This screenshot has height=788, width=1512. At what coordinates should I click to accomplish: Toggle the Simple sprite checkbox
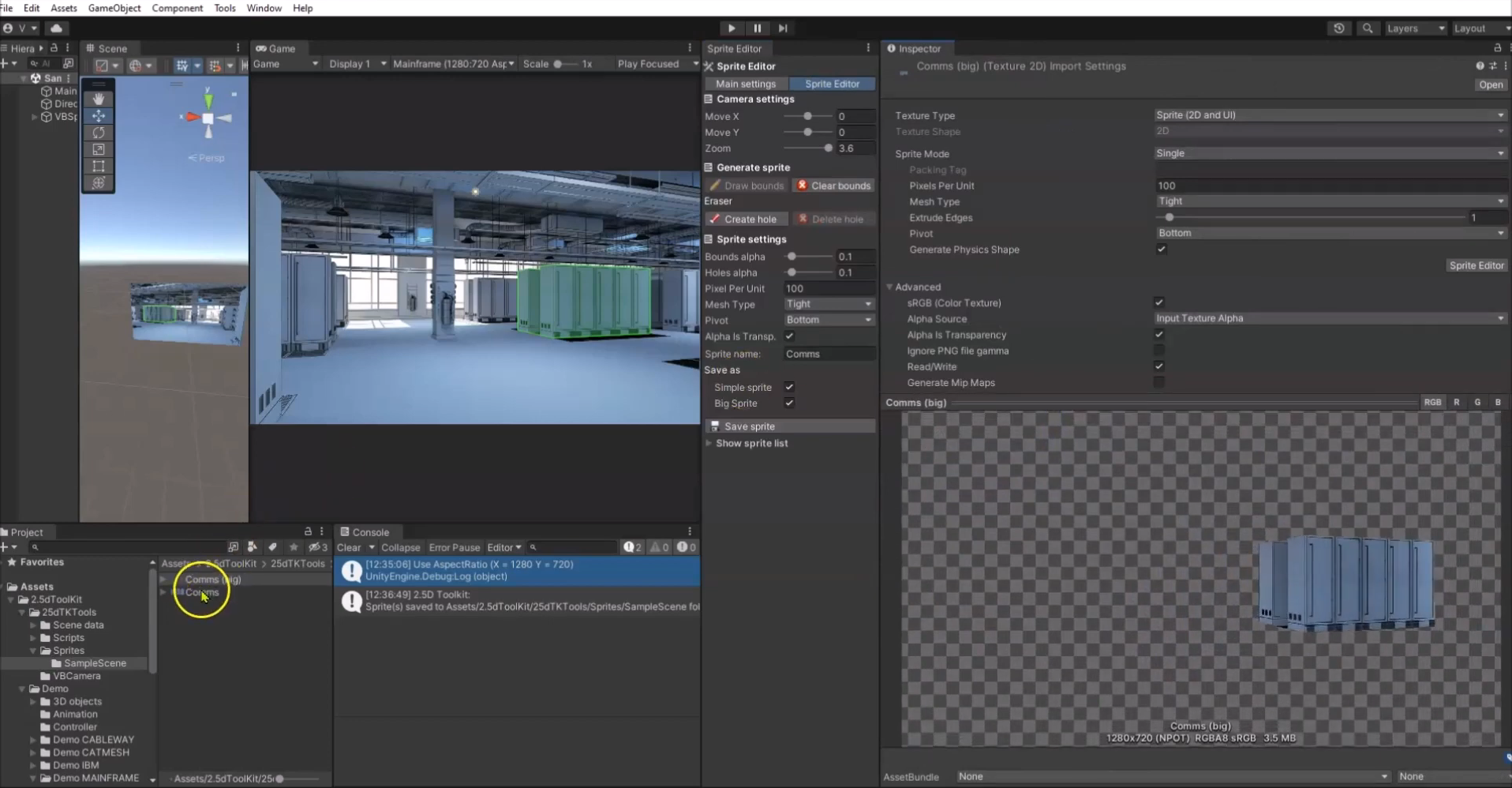pos(789,387)
